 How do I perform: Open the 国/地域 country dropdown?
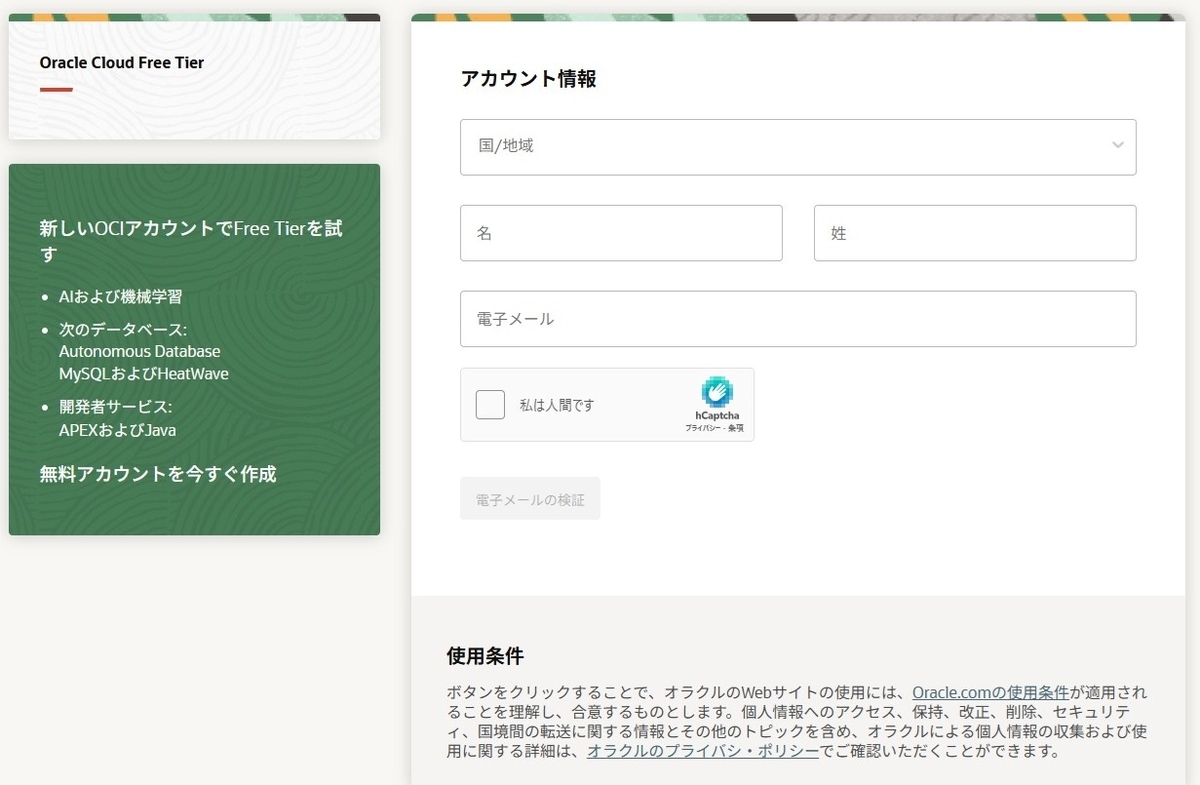click(x=798, y=147)
